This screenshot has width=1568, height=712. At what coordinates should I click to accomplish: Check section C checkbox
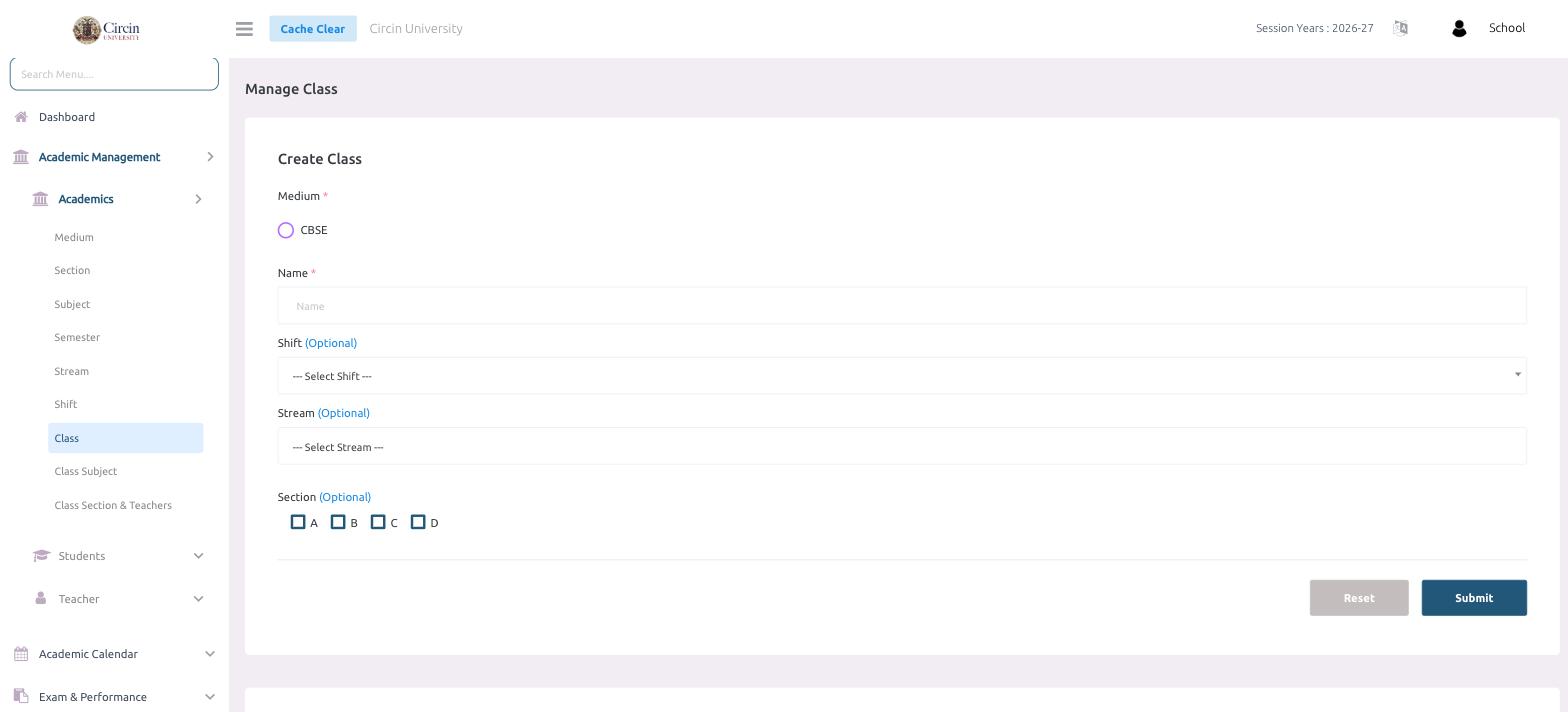(x=378, y=522)
